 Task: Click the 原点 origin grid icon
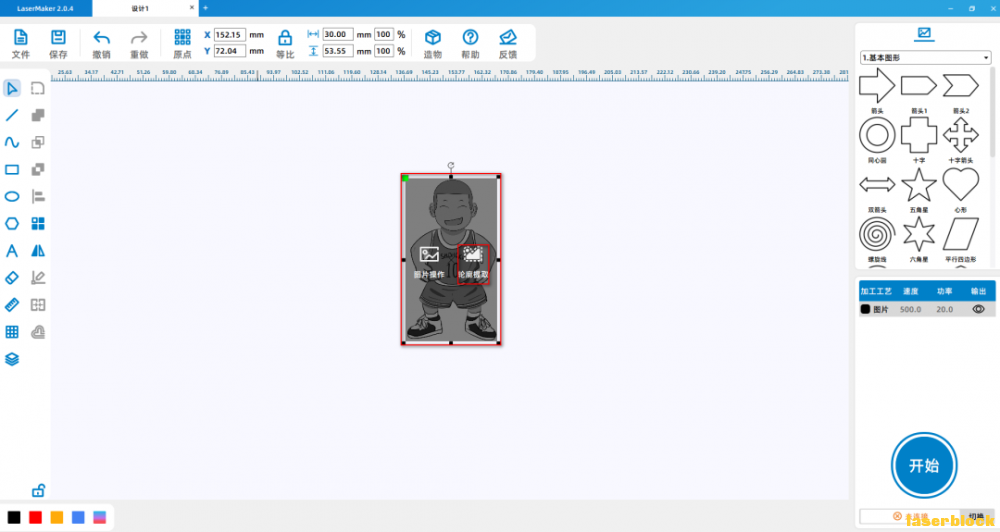(x=182, y=38)
